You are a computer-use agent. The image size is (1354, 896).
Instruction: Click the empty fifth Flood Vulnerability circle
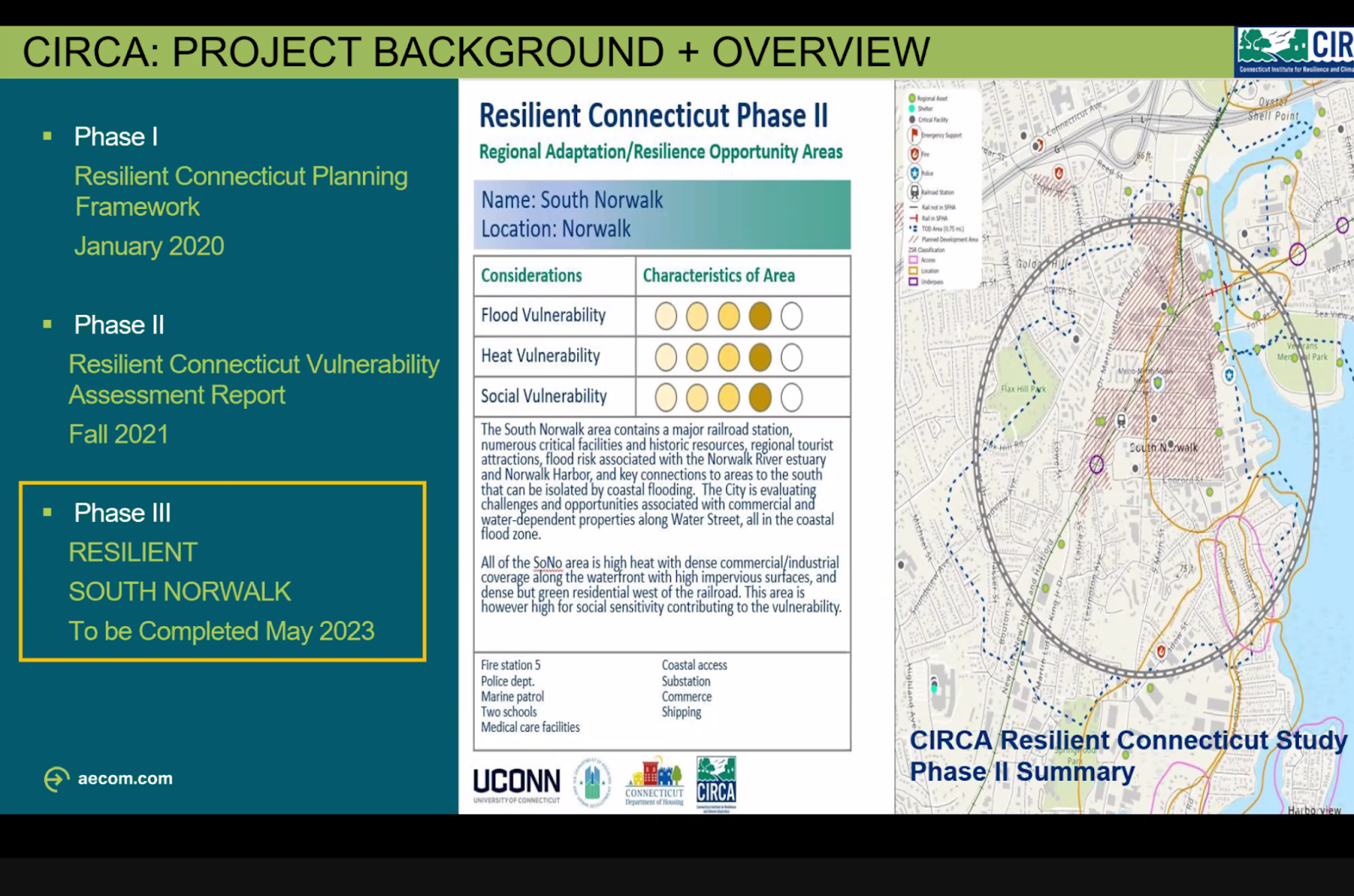pos(791,316)
